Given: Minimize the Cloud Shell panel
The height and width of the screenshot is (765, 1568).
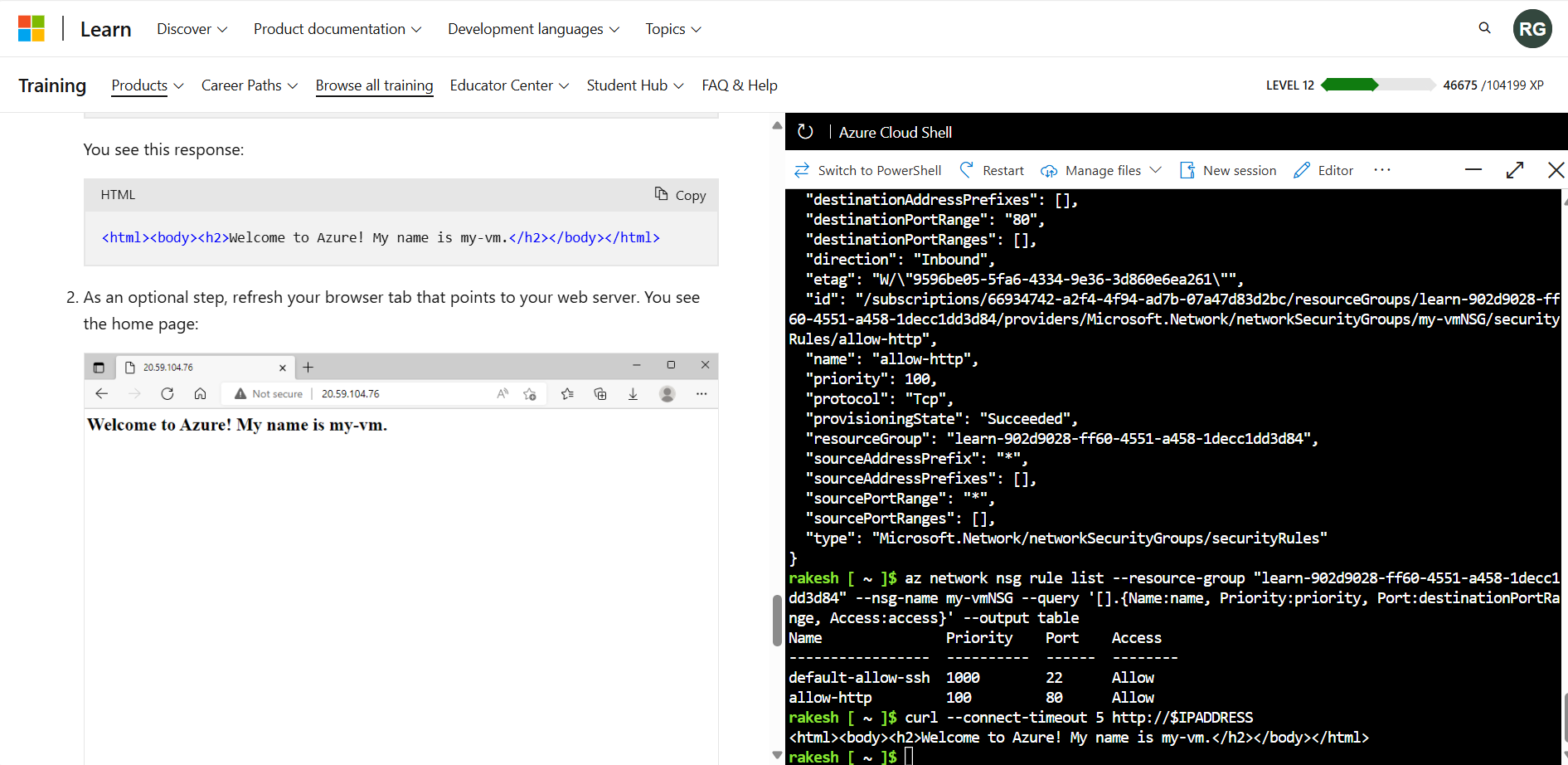Looking at the screenshot, I should tap(1473, 170).
